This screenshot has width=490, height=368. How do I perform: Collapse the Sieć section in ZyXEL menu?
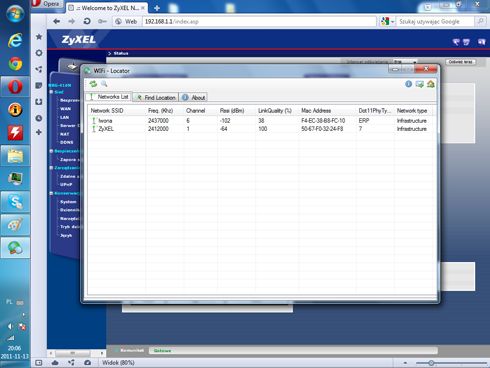click(x=52, y=92)
